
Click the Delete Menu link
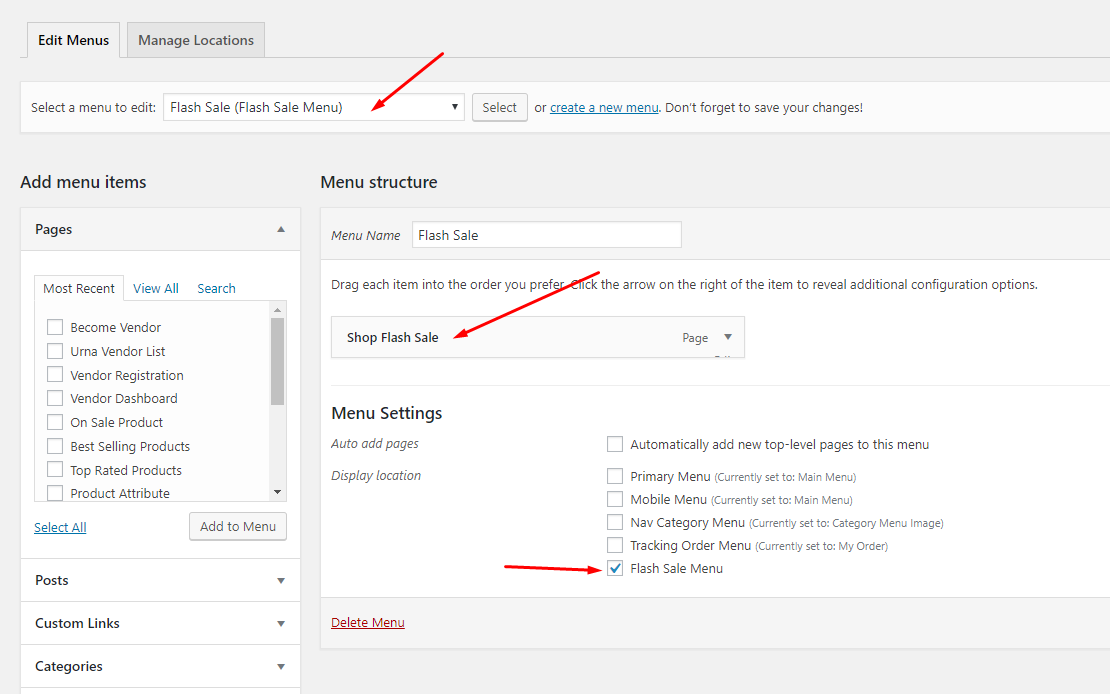(368, 622)
